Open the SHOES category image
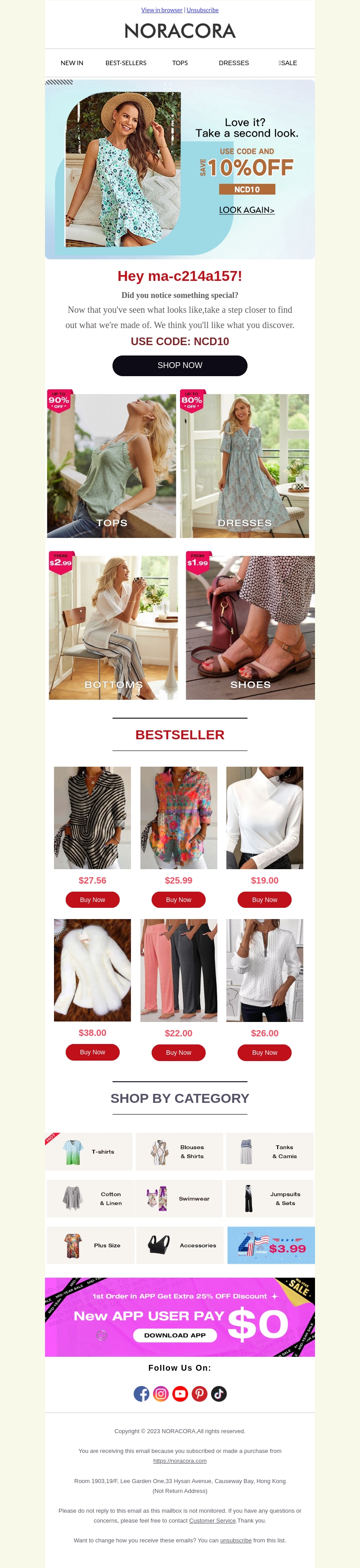Viewport: 360px width, 1568px height. [250, 627]
